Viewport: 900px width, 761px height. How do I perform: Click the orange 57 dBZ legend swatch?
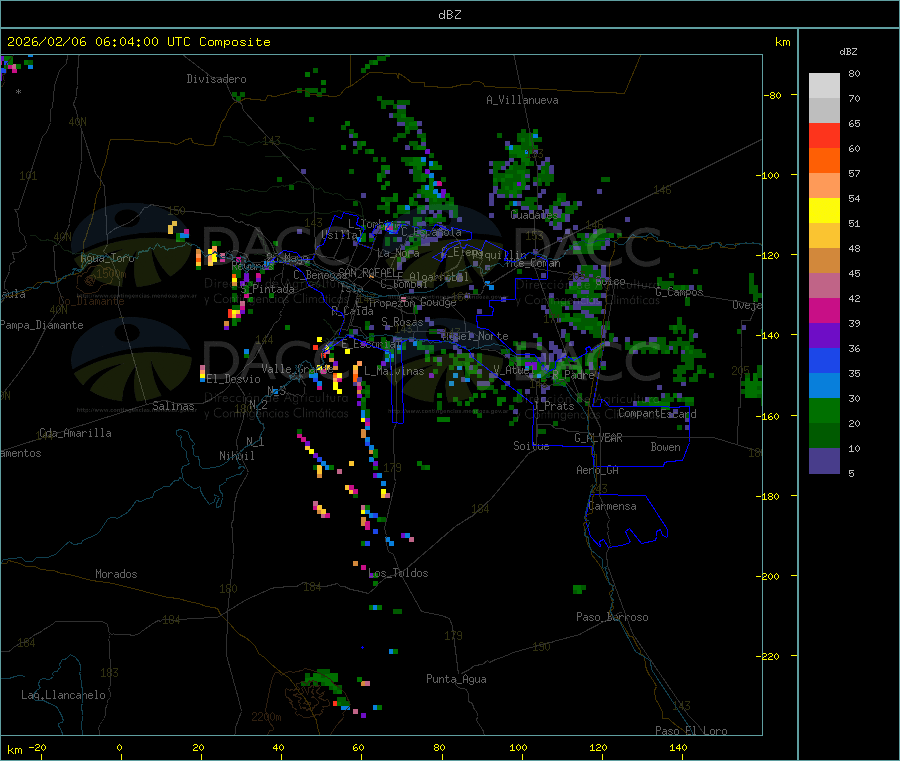[x=824, y=161]
